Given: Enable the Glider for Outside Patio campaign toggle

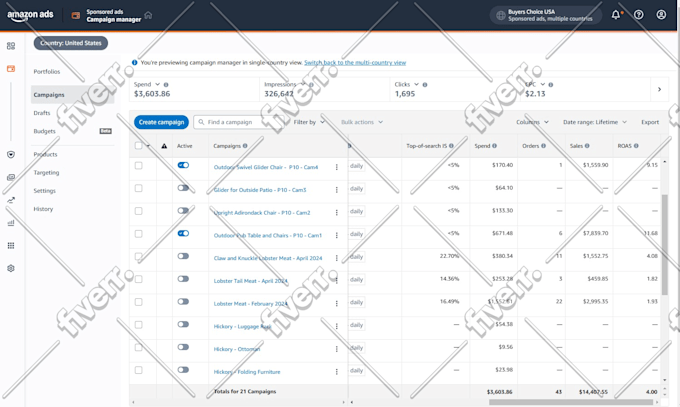Looking at the screenshot, I should [183, 188].
